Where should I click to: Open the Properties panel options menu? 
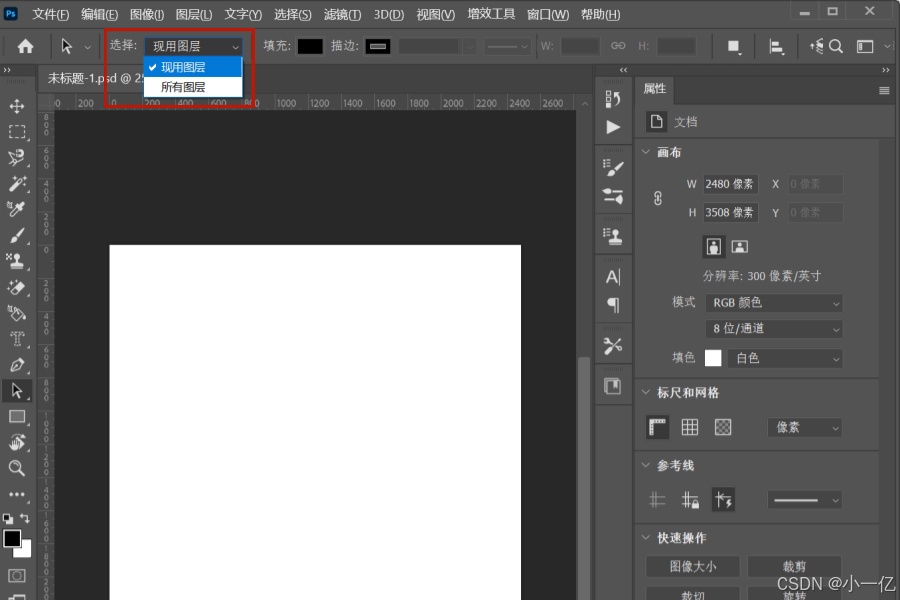885,90
